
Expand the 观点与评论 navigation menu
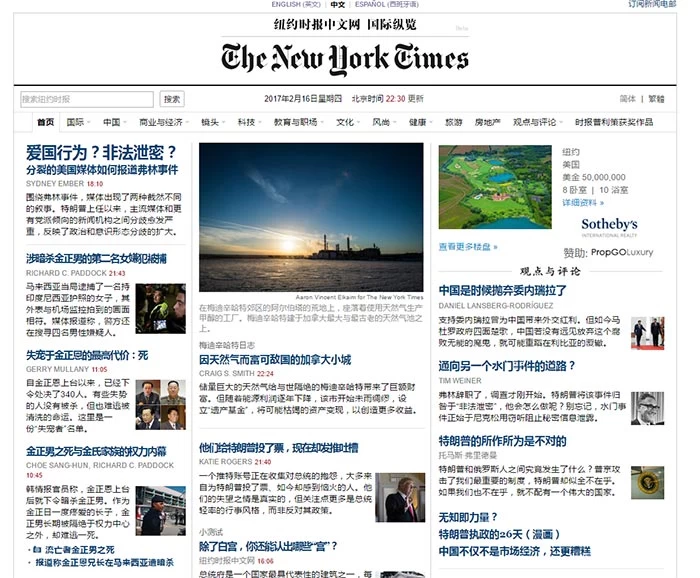point(538,122)
